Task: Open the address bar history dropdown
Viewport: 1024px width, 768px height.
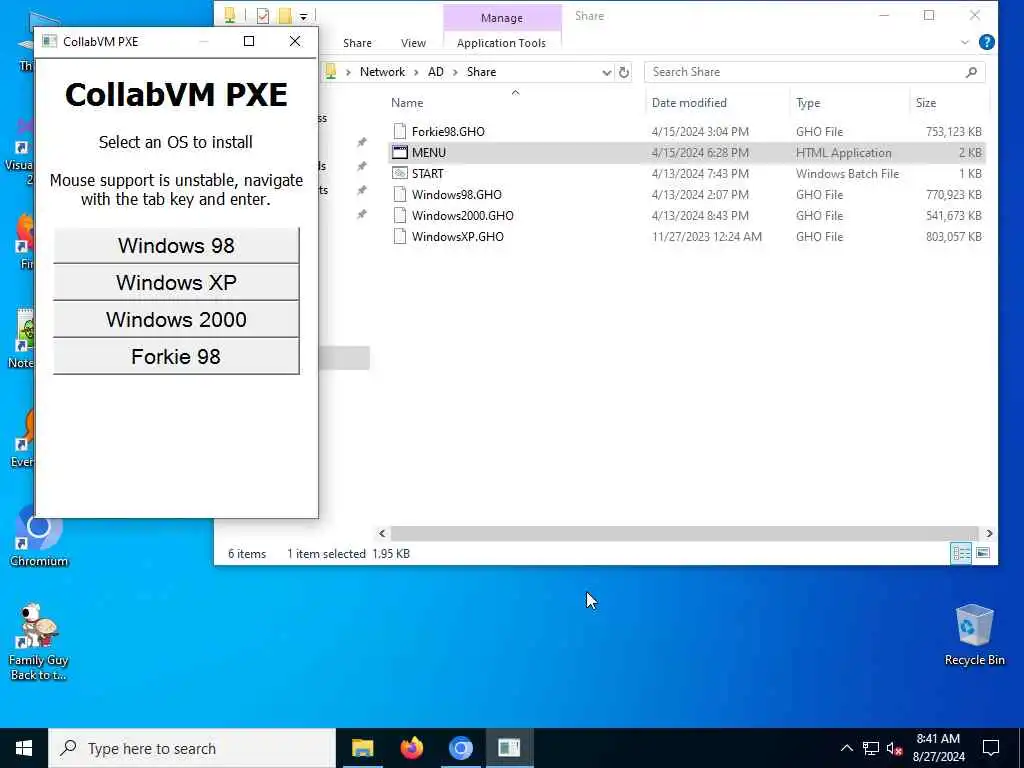Action: click(x=607, y=72)
